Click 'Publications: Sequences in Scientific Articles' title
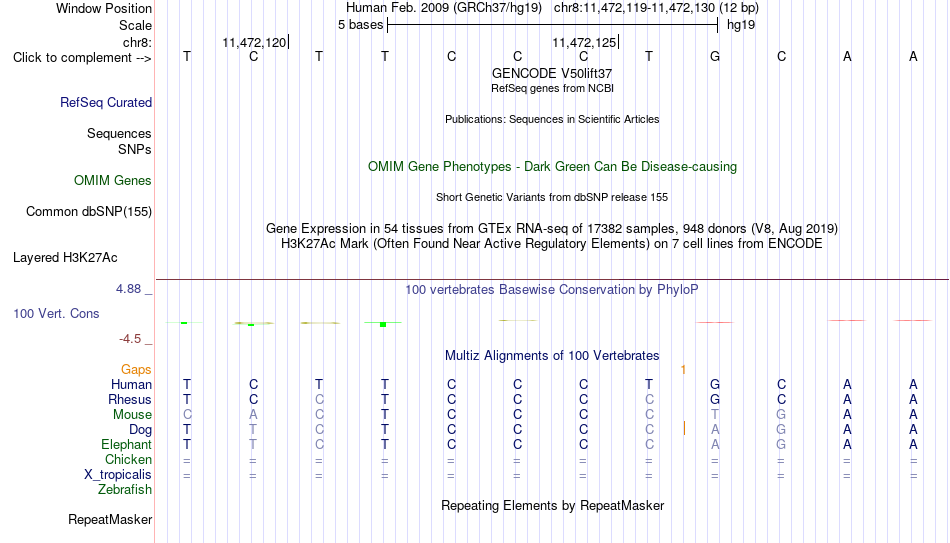Viewport: 950px width, 543px height. [x=552, y=119]
